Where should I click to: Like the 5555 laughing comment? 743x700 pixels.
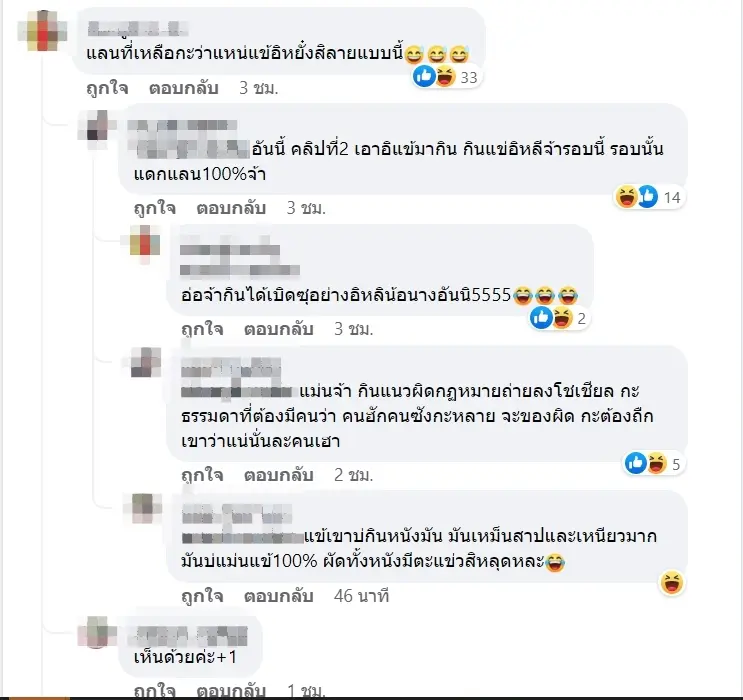coord(202,328)
